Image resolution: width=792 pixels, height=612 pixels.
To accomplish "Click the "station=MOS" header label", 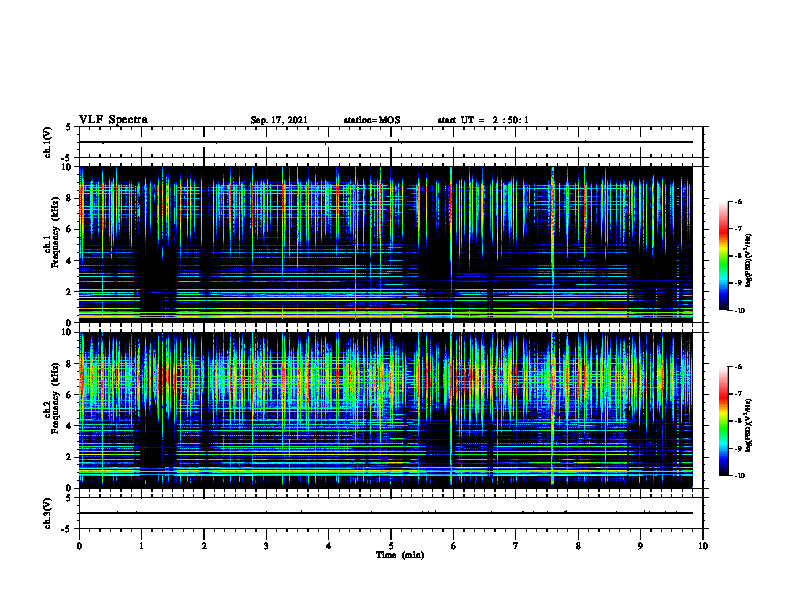I will (372, 120).
